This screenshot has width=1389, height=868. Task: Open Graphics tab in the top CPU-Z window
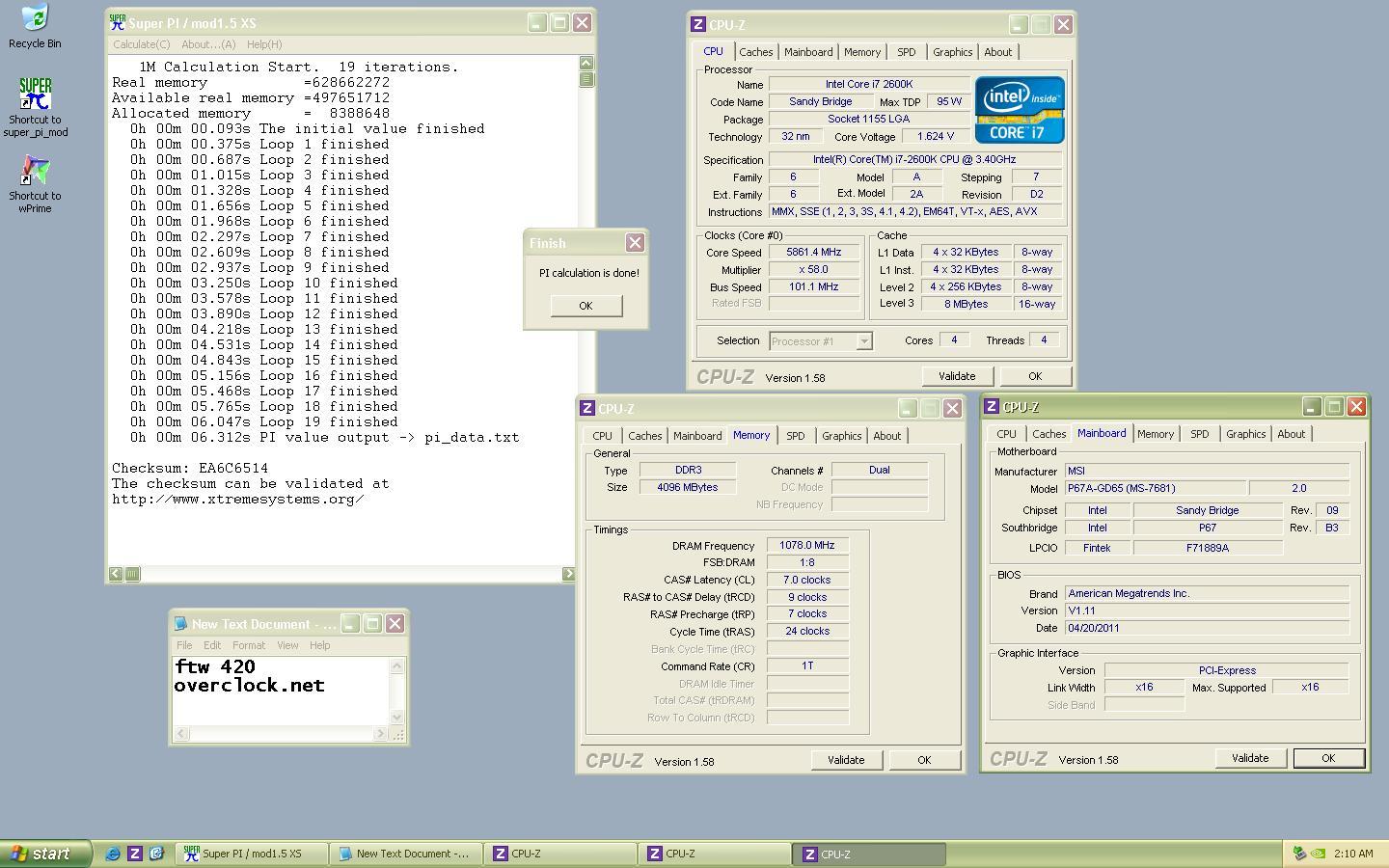pyautogui.click(x=953, y=52)
